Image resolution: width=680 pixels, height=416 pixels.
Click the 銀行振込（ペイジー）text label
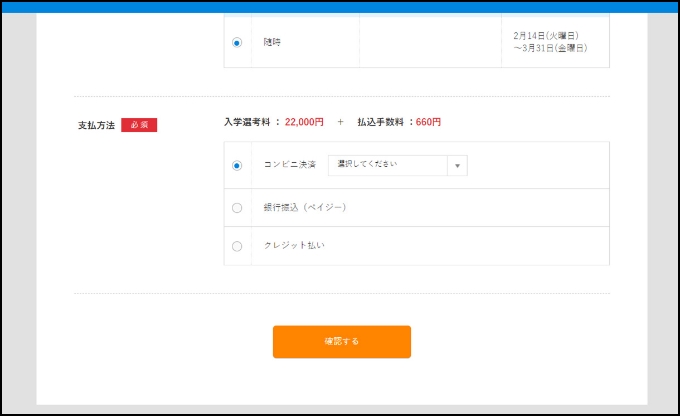304,207
